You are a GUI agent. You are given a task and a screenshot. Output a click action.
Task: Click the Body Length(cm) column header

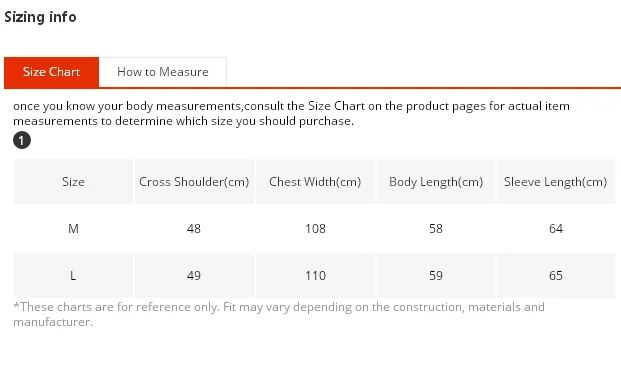[436, 182]
